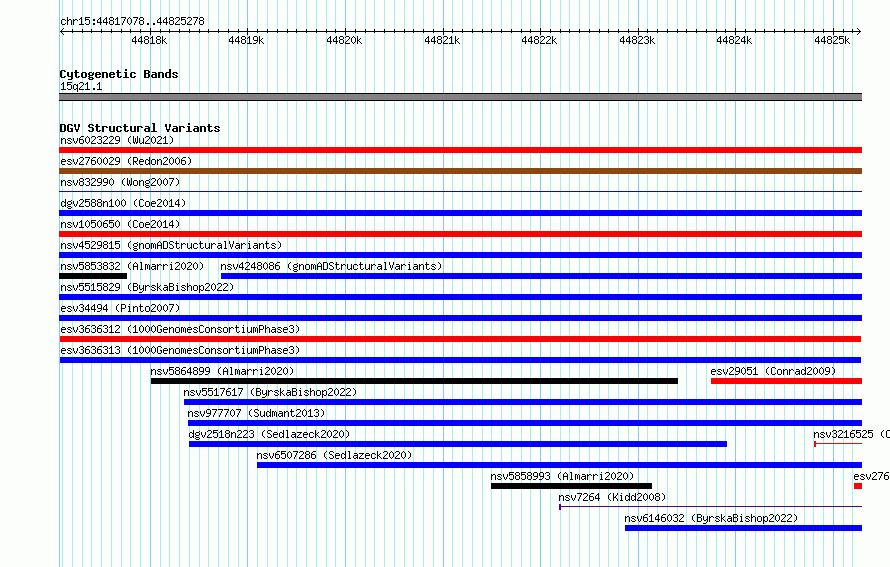Viewport: 890px width, 567px height.
Task: Click the 44824k ruler tick label
Action: [x=734, y=40]
